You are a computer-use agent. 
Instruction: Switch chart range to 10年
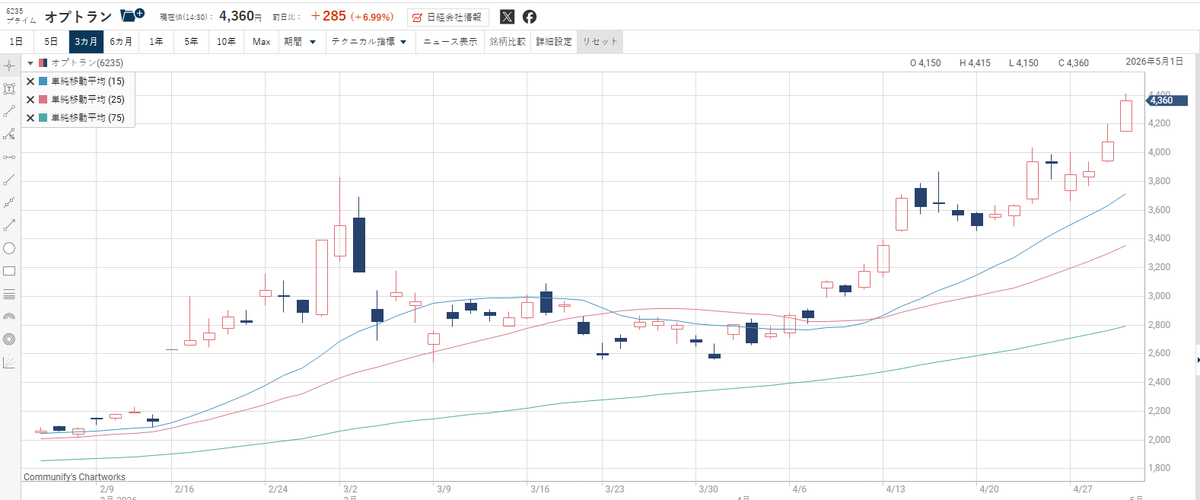227,42
